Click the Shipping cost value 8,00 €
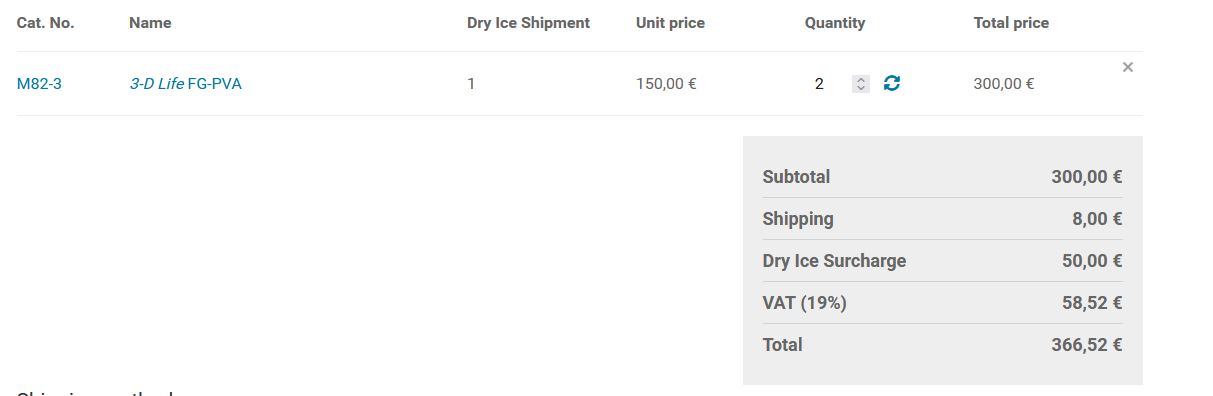 [1097, 219]
